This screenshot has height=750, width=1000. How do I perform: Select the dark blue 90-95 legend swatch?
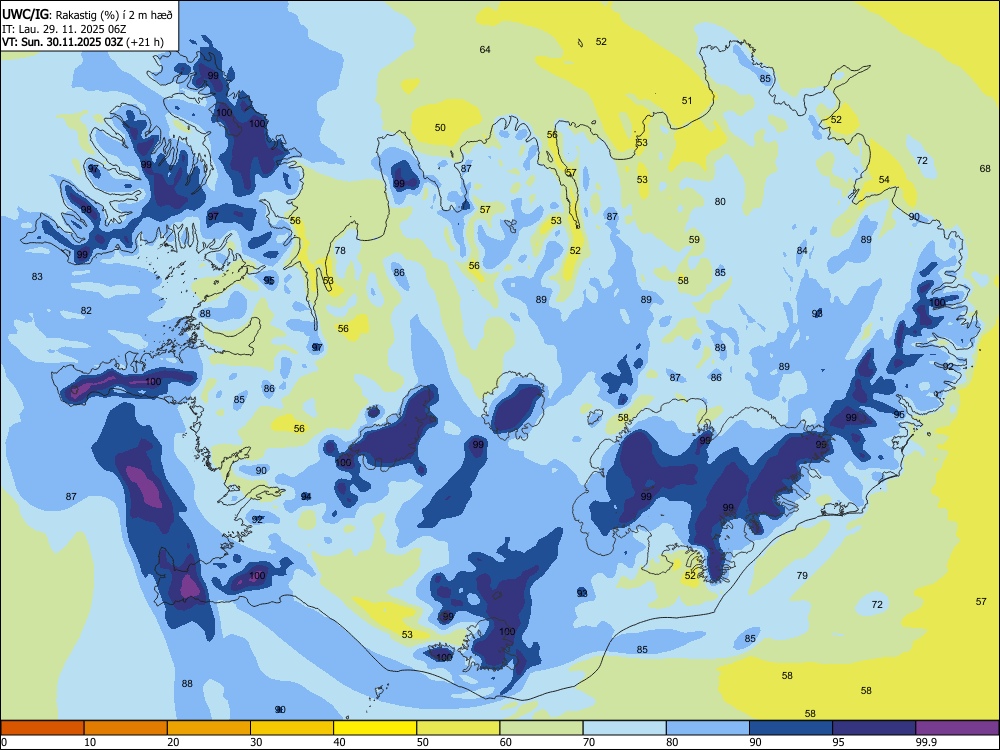coord(791,728)
